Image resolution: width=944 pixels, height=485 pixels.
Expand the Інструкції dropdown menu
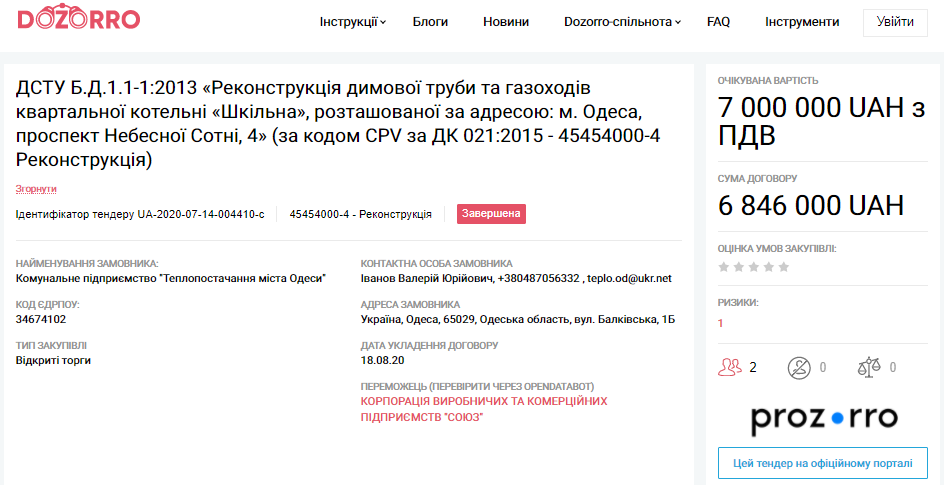[353, 22]
